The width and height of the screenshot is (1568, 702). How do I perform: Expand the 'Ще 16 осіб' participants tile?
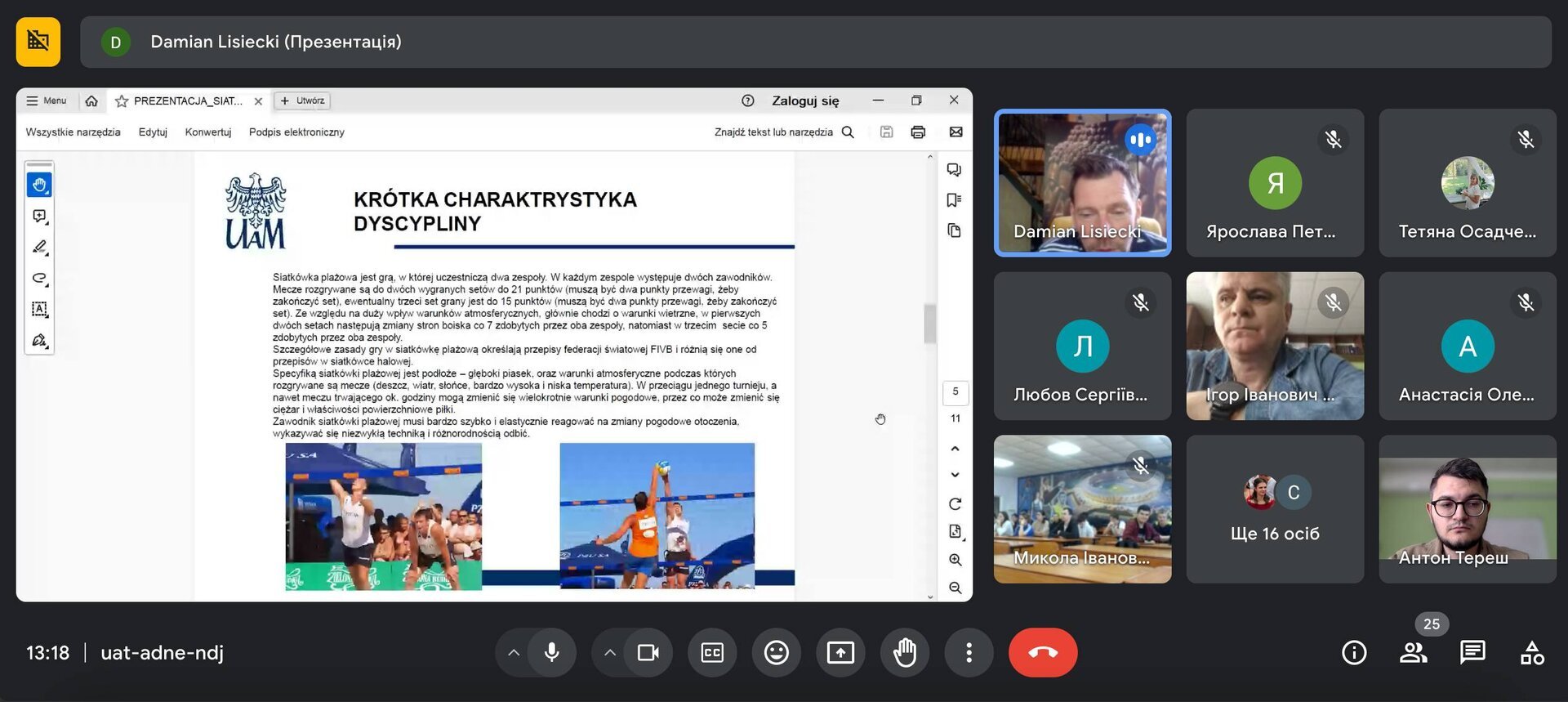tap(1275, 509)
